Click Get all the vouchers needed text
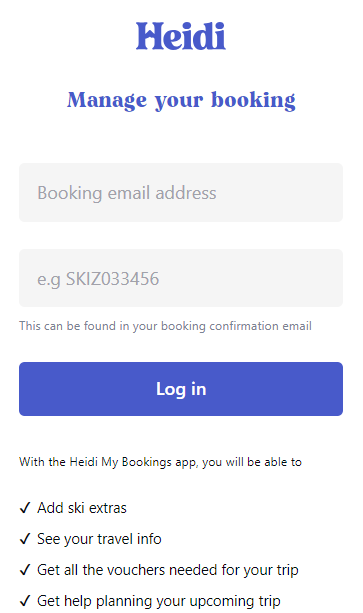This screenshot has width=363, height=613. 168,570
